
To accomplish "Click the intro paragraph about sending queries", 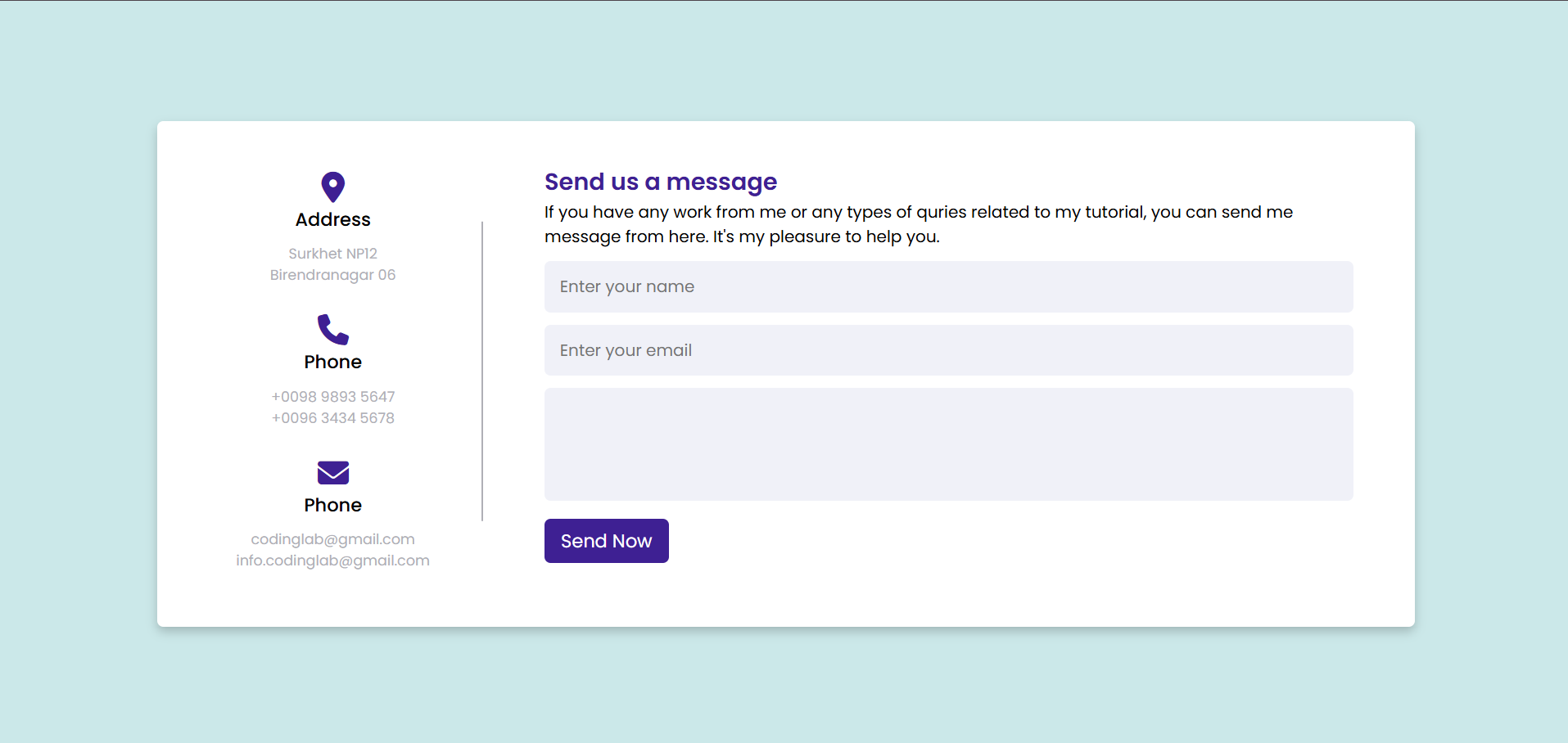I will coord(918,224).
